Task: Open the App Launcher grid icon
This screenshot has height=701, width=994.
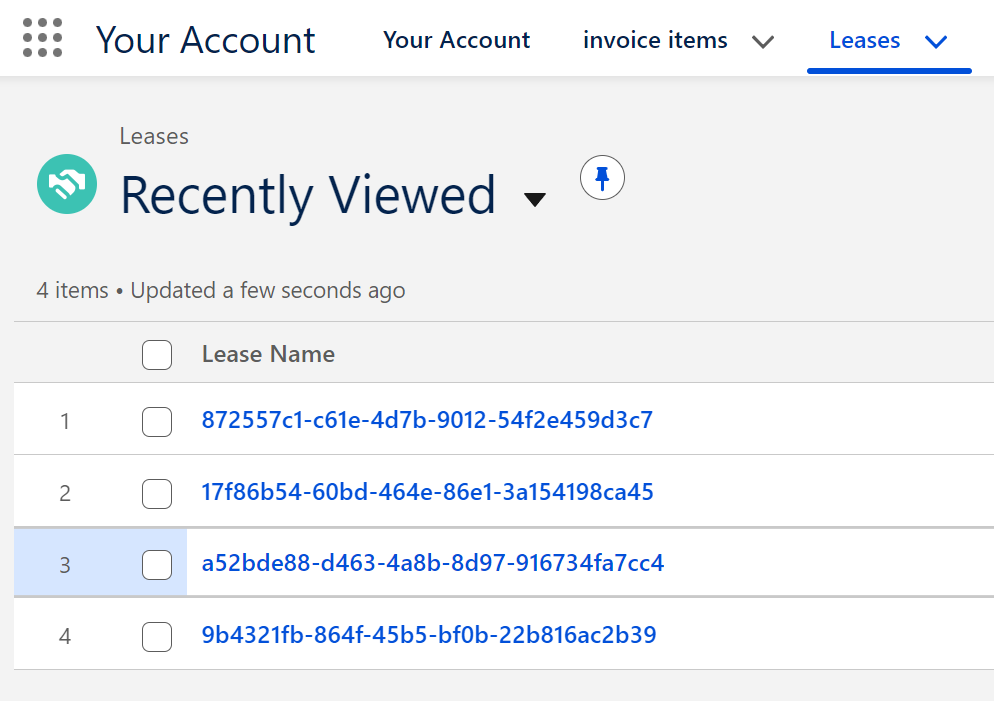Action: [42, 38]
